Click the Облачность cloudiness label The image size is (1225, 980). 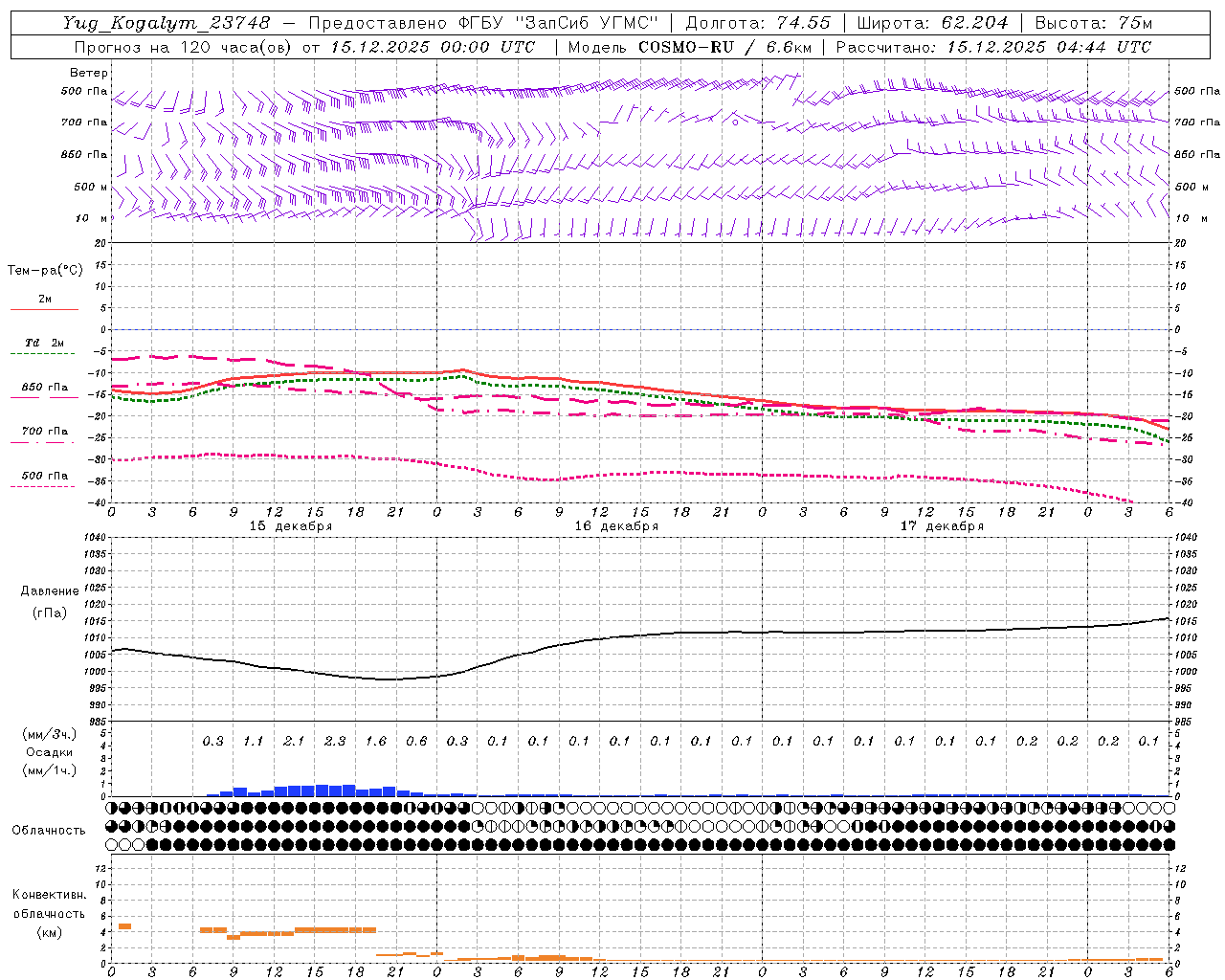(49, 830)
